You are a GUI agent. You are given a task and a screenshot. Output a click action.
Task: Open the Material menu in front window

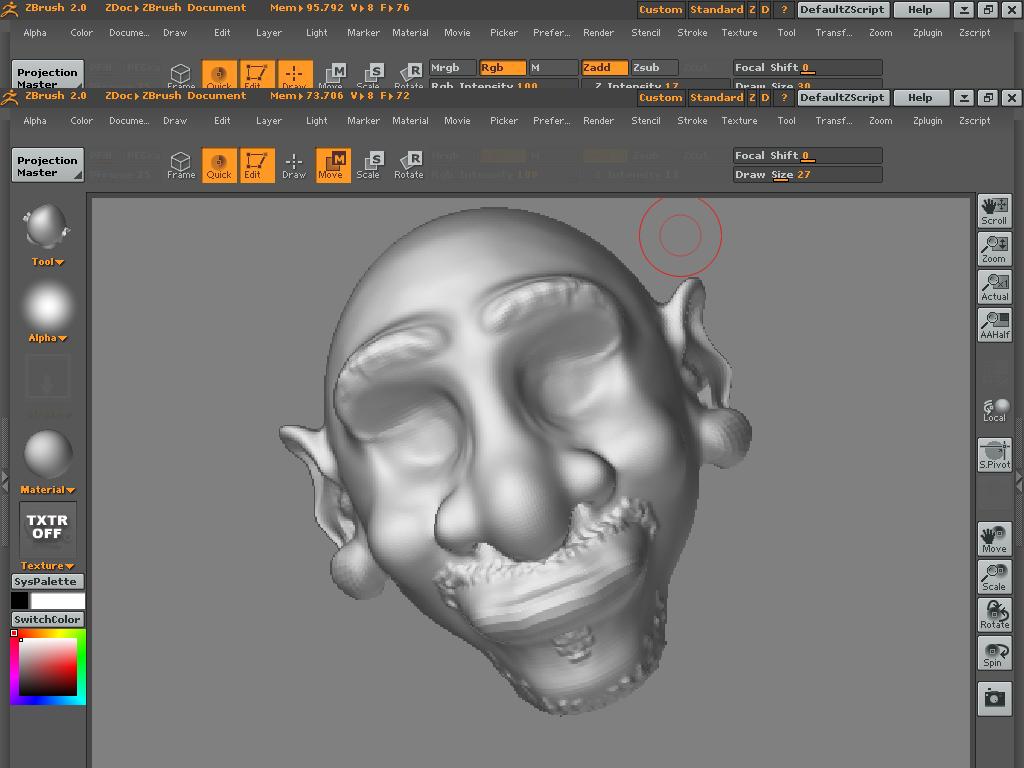[x=410, y=121]
